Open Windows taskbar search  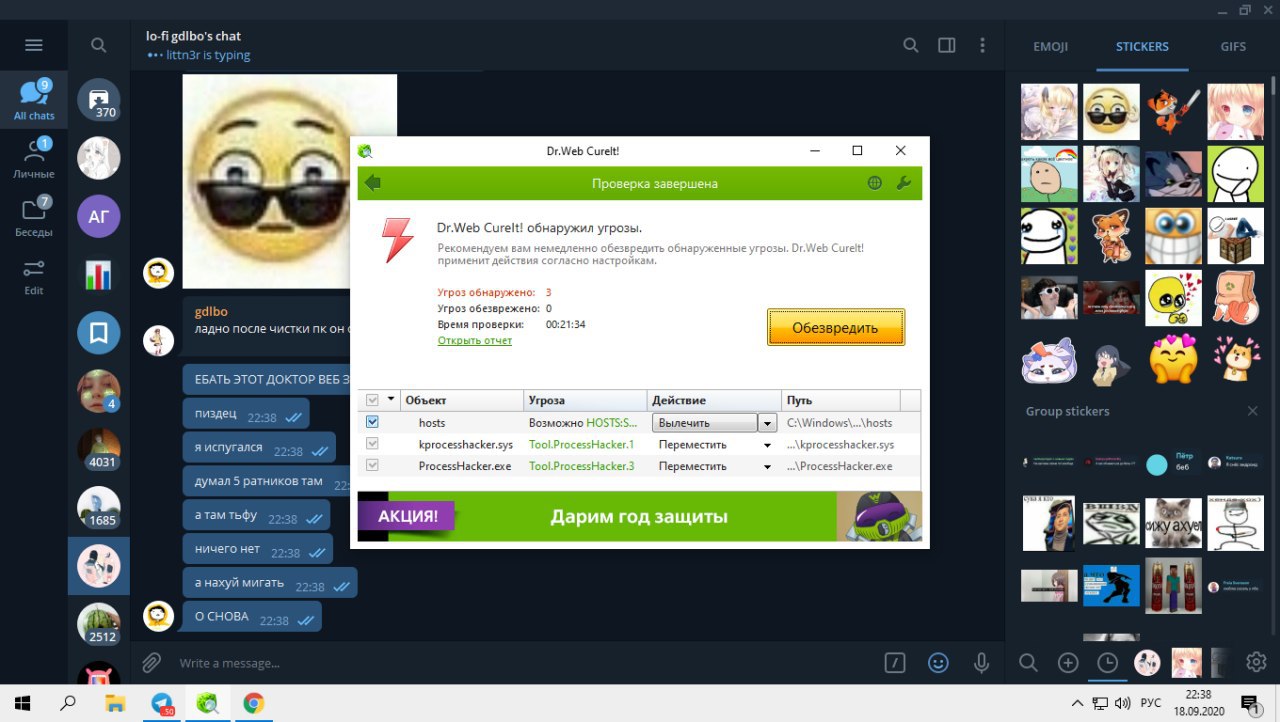coord(68,703)
